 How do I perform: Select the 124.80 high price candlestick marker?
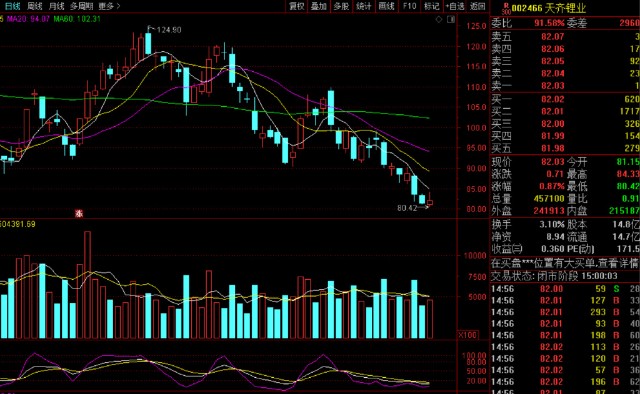[x=164, y=30]
